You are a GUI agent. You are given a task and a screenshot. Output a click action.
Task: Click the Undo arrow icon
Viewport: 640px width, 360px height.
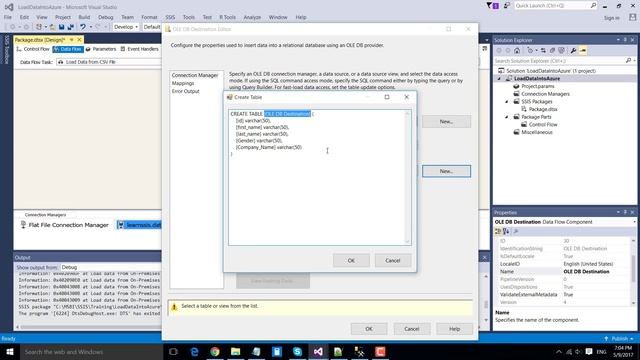click(x=83, y=27)
